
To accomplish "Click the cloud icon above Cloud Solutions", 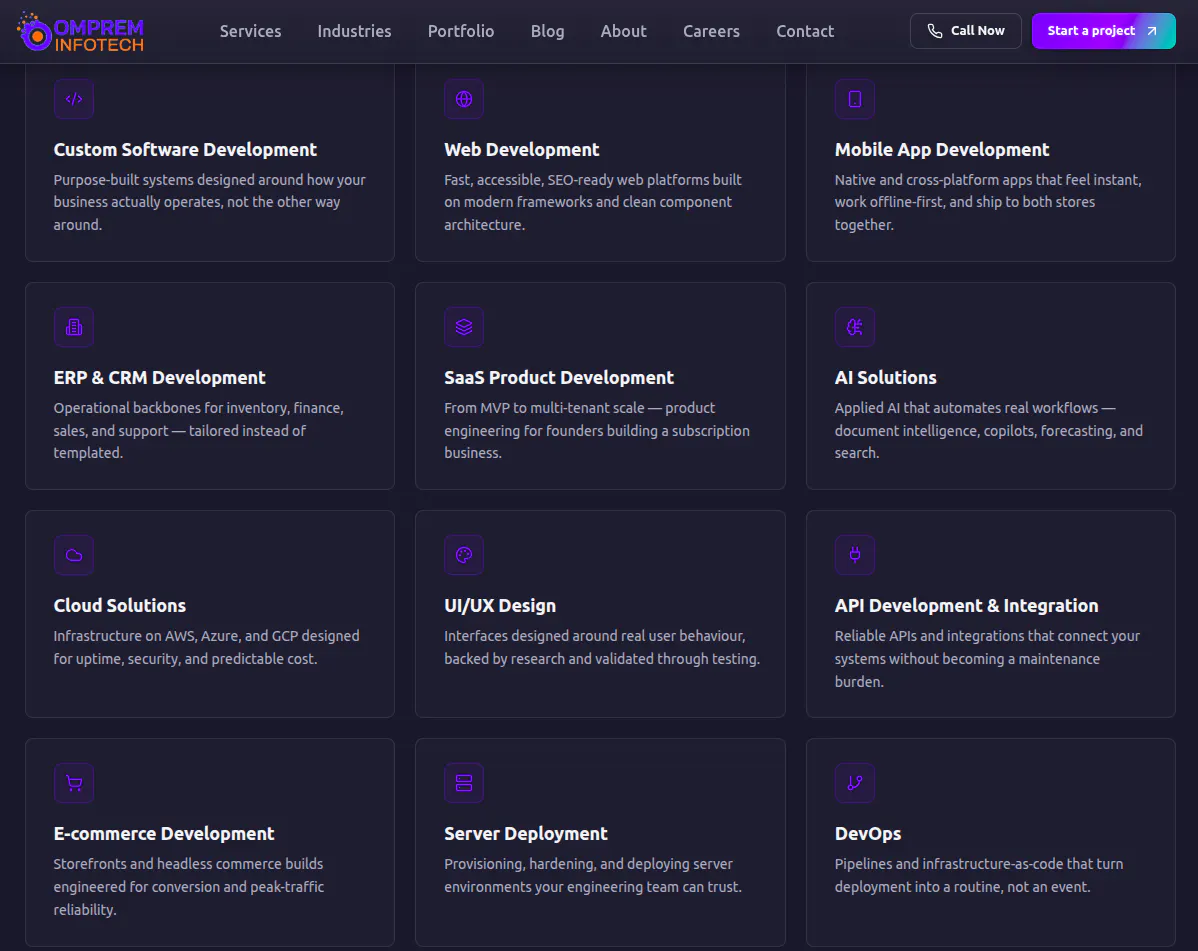I will (74, 555).
